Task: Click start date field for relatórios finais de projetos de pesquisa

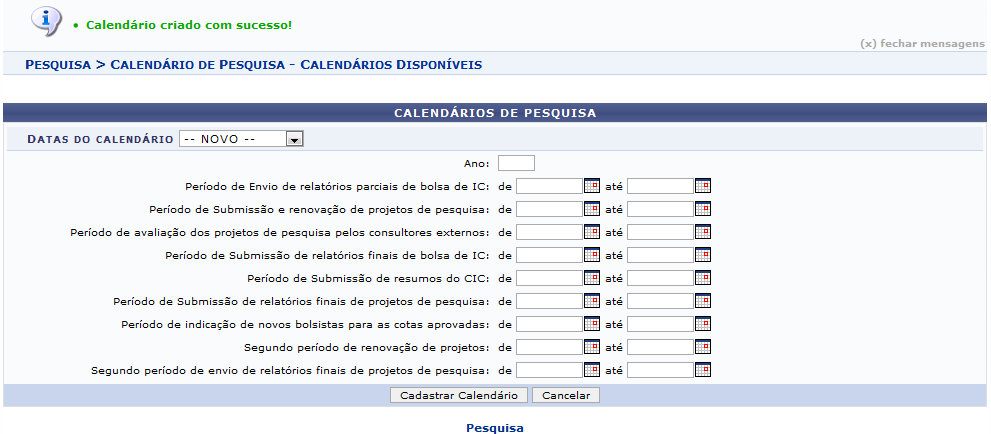Action: click(x=549, y=301)
